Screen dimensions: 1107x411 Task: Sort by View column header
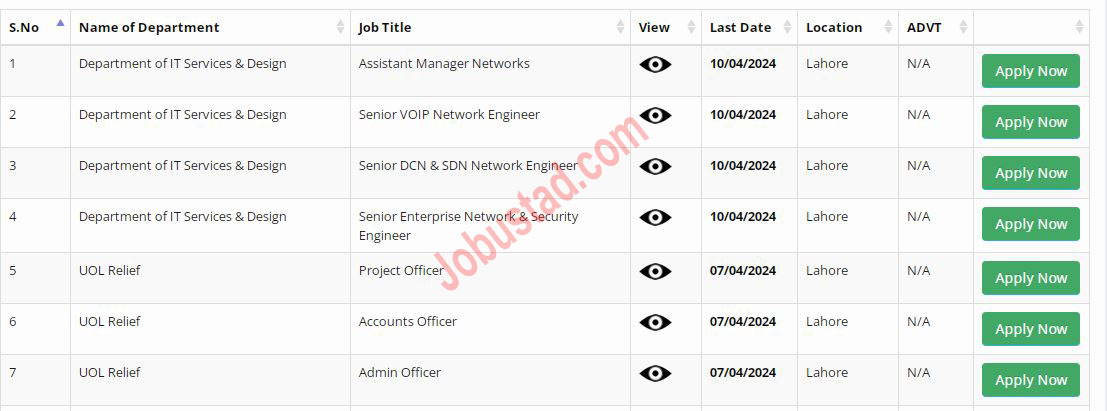[x=666, y=28]
